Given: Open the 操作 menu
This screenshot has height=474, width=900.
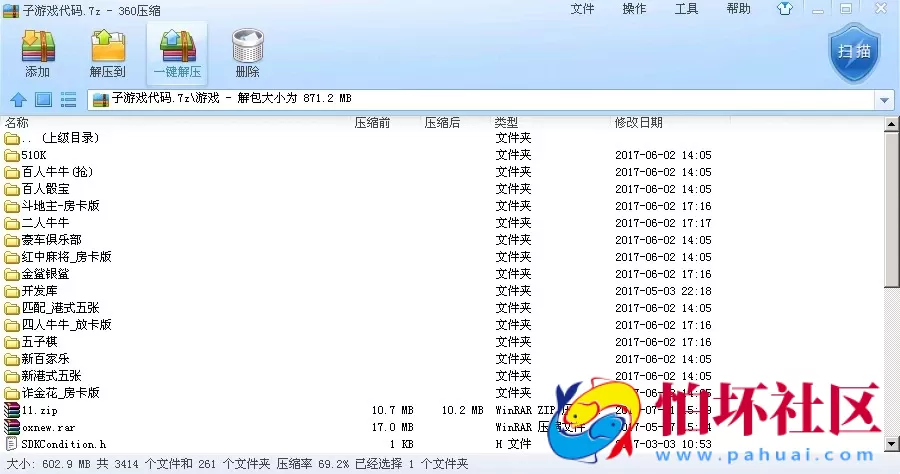Looking at the screenshot, I should pos(634,9).
